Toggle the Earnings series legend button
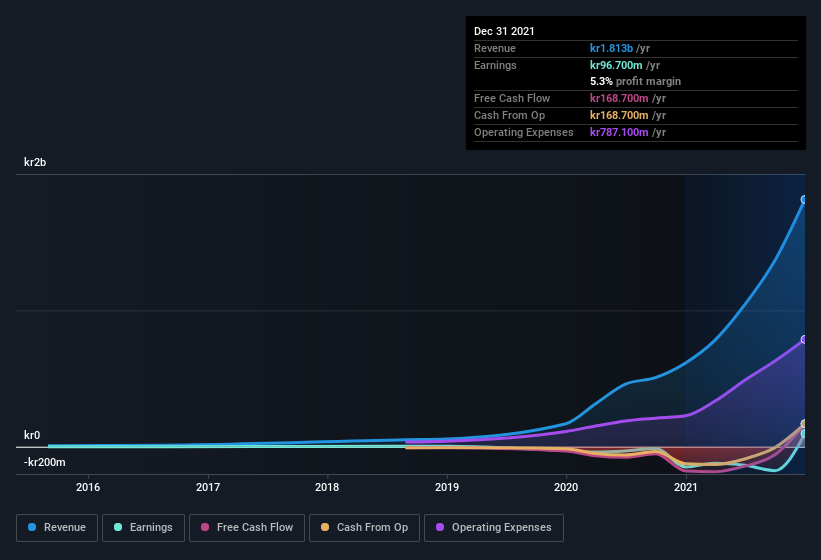The height and width of the screenshot is (560, 821). tap(143, 528)
